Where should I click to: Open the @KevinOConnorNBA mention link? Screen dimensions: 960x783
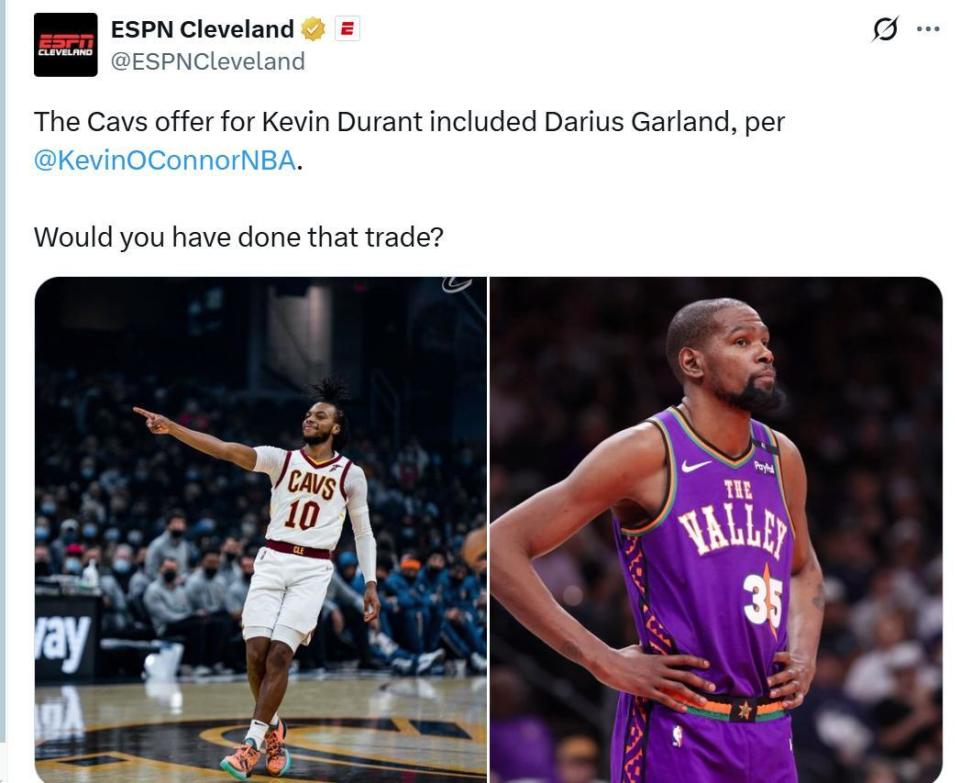[x=165, y=160]
